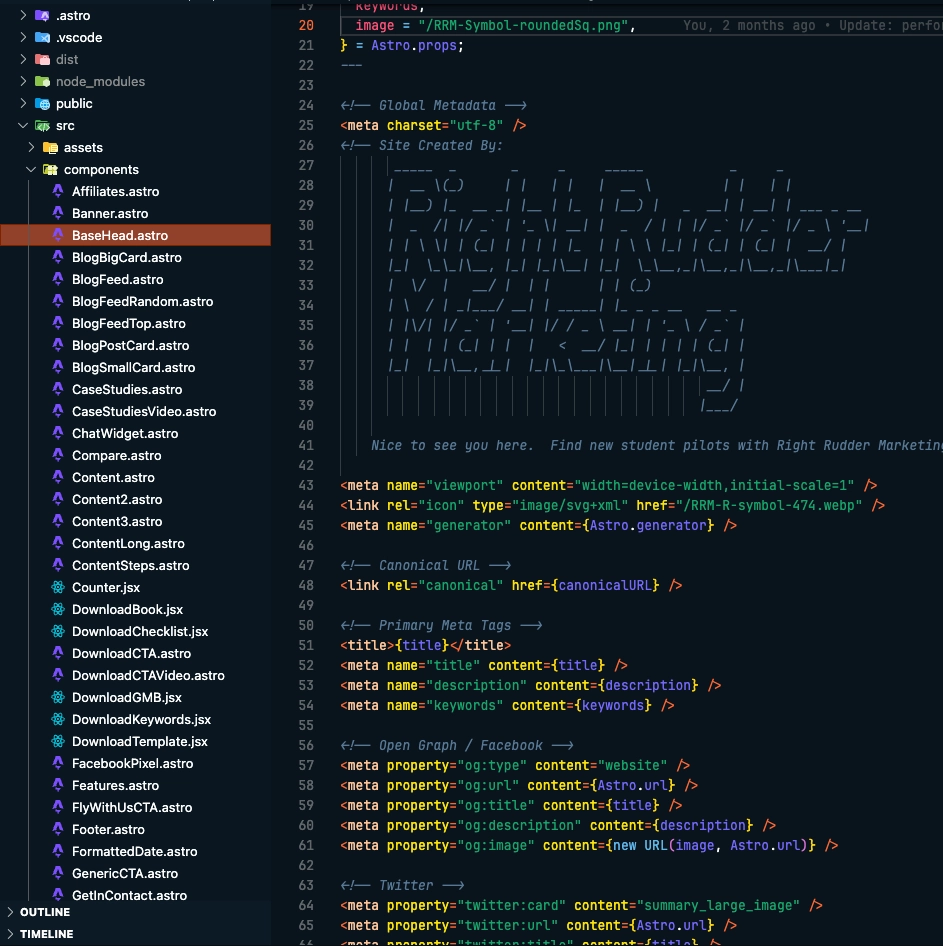Click Astro icon beside Compare.astro
The height and width of the screenshot is (946, 943).
click(x=58, y=454)
